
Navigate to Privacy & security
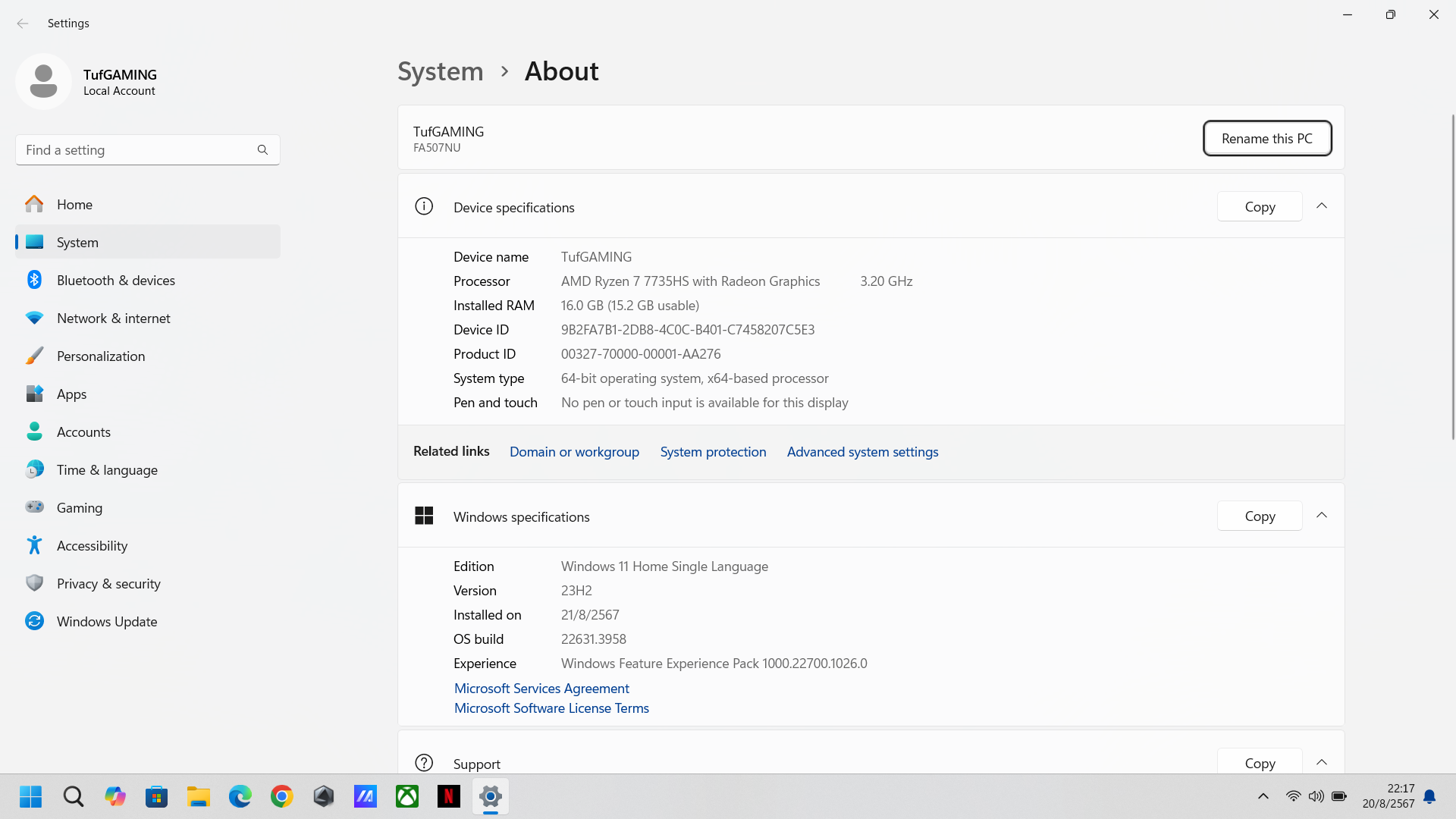[x=148, y=583]
